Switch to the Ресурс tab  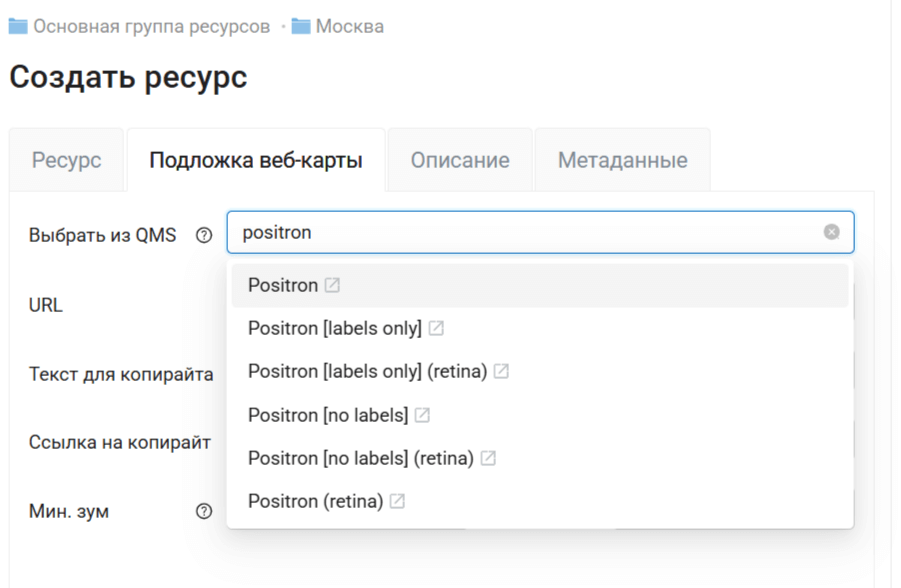coord(67,160)
